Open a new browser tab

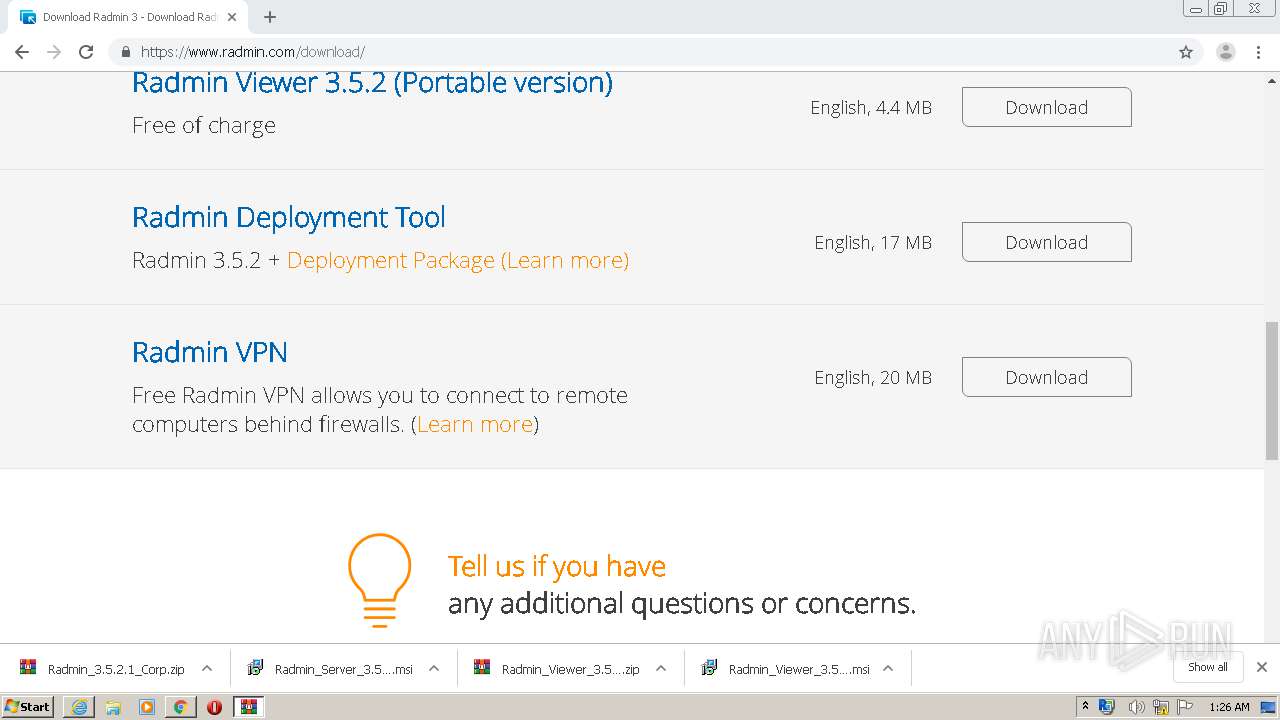coord(270,17)
